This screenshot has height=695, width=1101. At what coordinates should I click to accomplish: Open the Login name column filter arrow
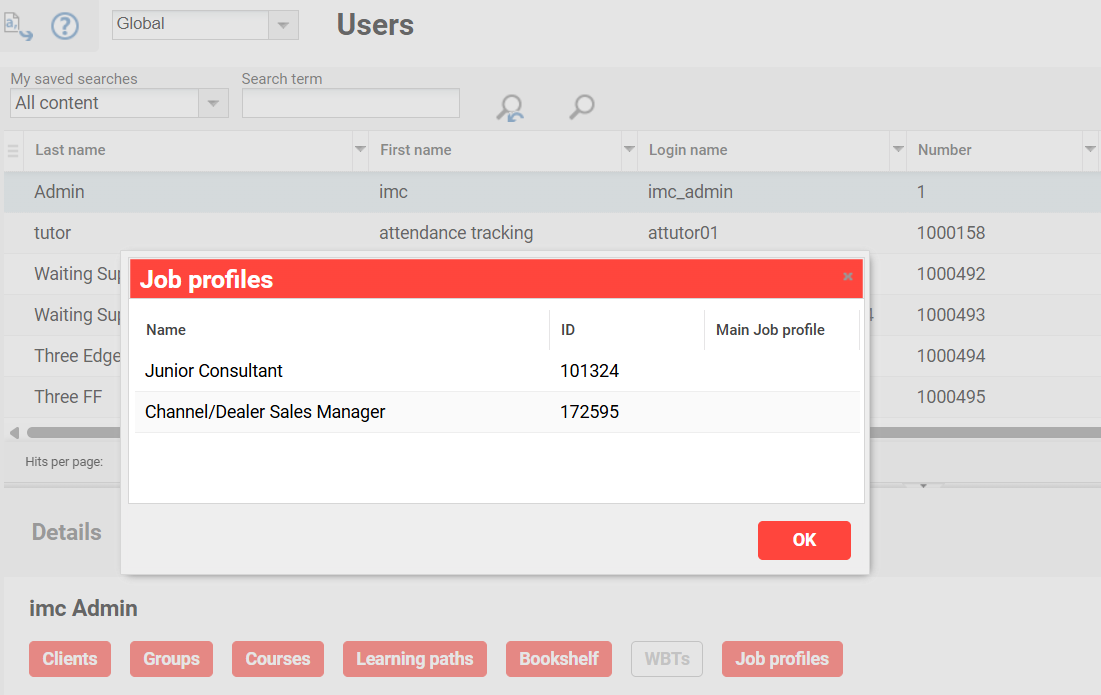click(898, 150)
